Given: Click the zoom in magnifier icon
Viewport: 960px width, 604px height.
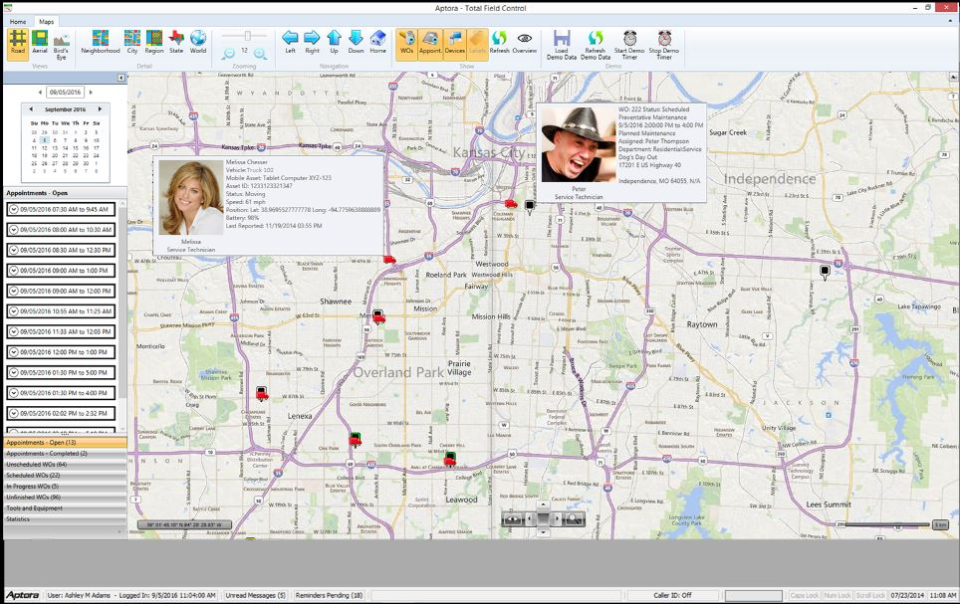Looking at the screenshot, I should click(x=260, y=54).
